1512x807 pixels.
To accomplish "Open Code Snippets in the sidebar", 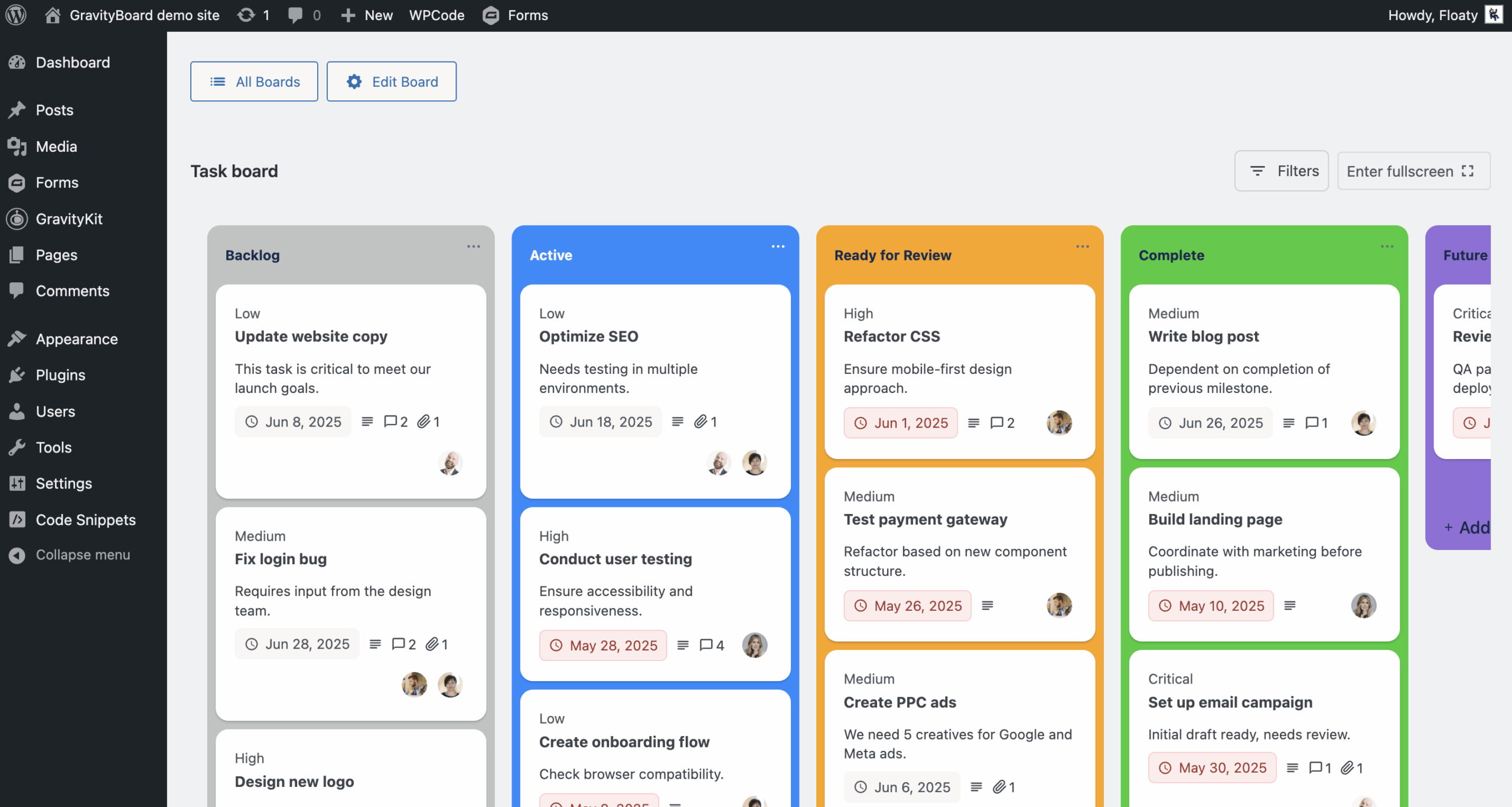I will click(86, 519).
